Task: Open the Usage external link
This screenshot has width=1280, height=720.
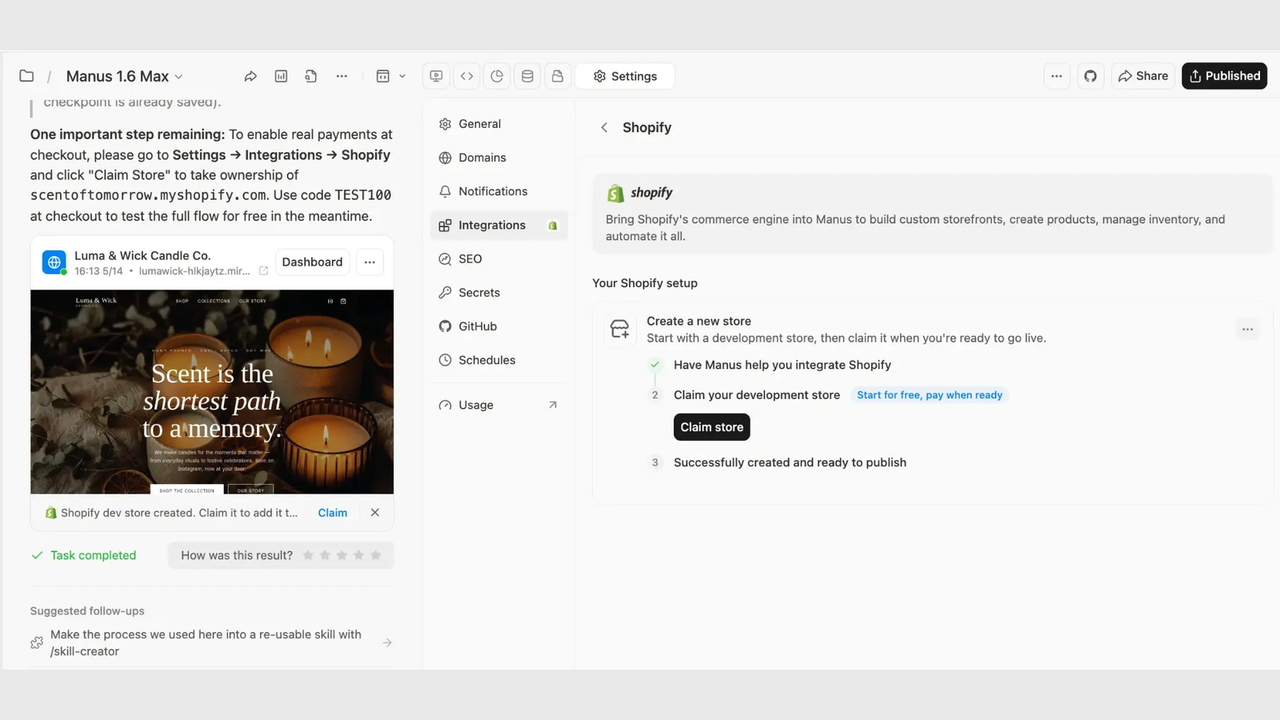Action: point(499,405)
